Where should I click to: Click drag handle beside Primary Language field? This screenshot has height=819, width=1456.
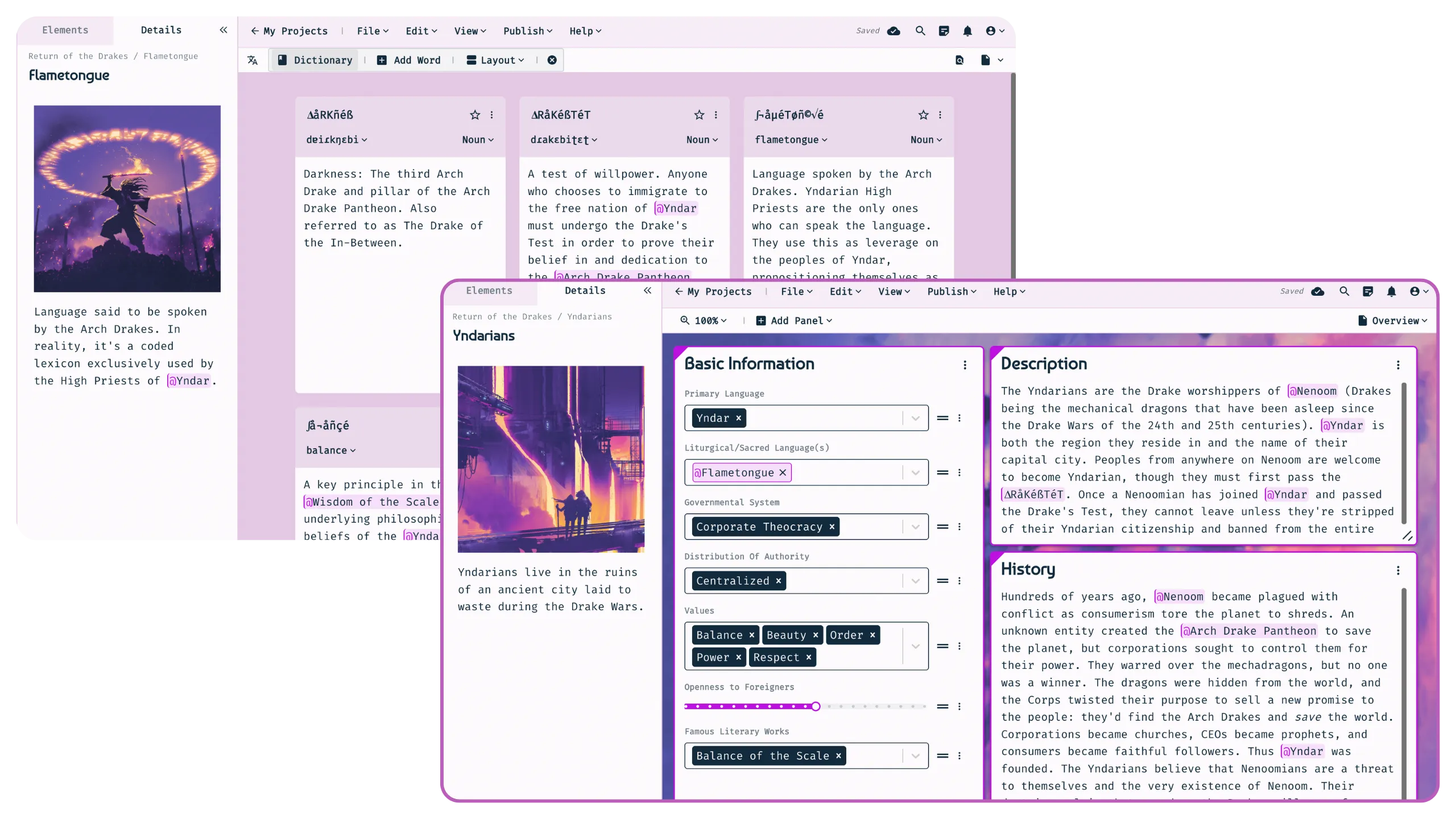click(x=942, y=418)
